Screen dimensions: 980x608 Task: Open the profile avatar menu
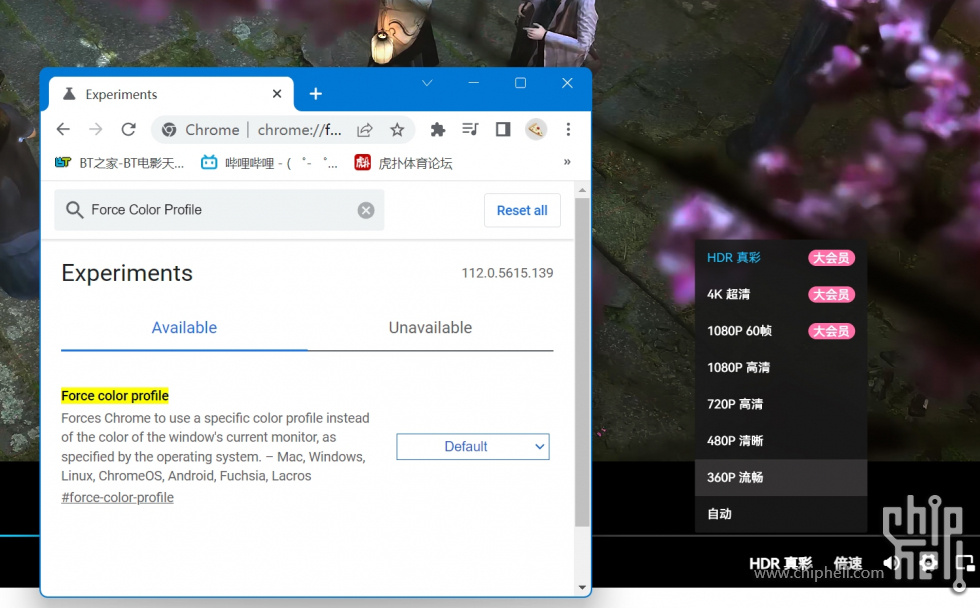(x=536, y=129)
